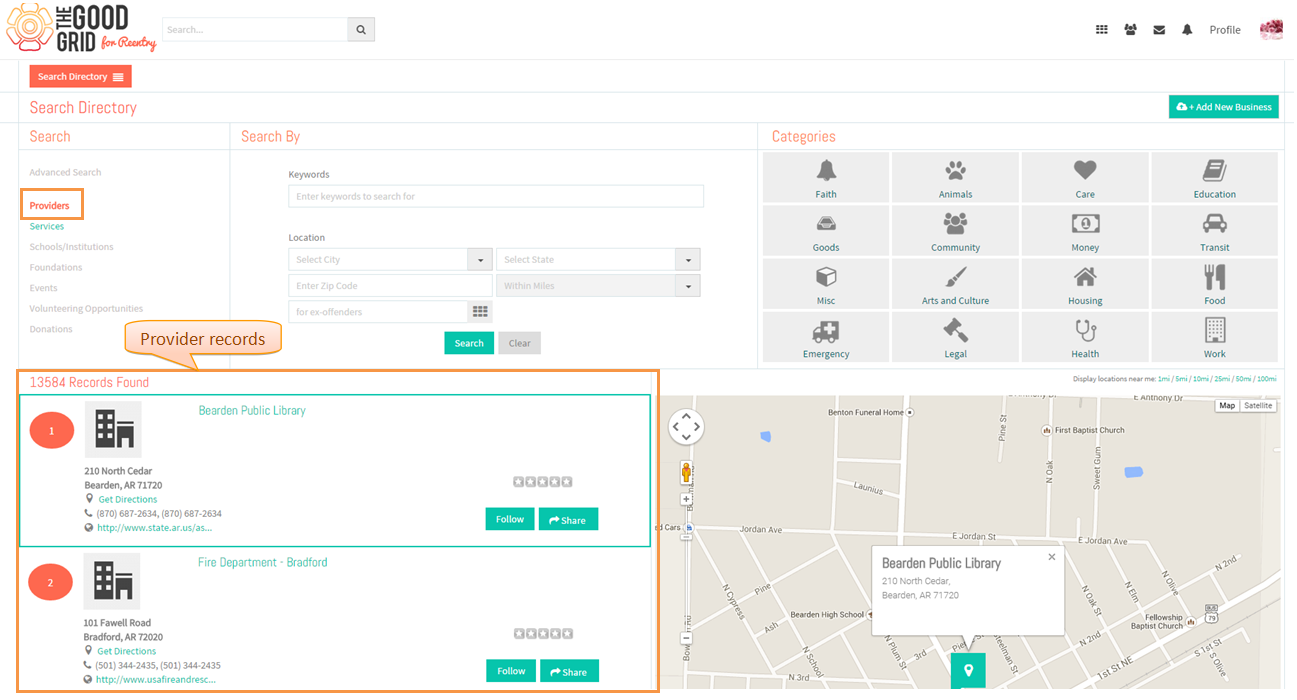Zoom in the map with plus button

pos(686,498)
